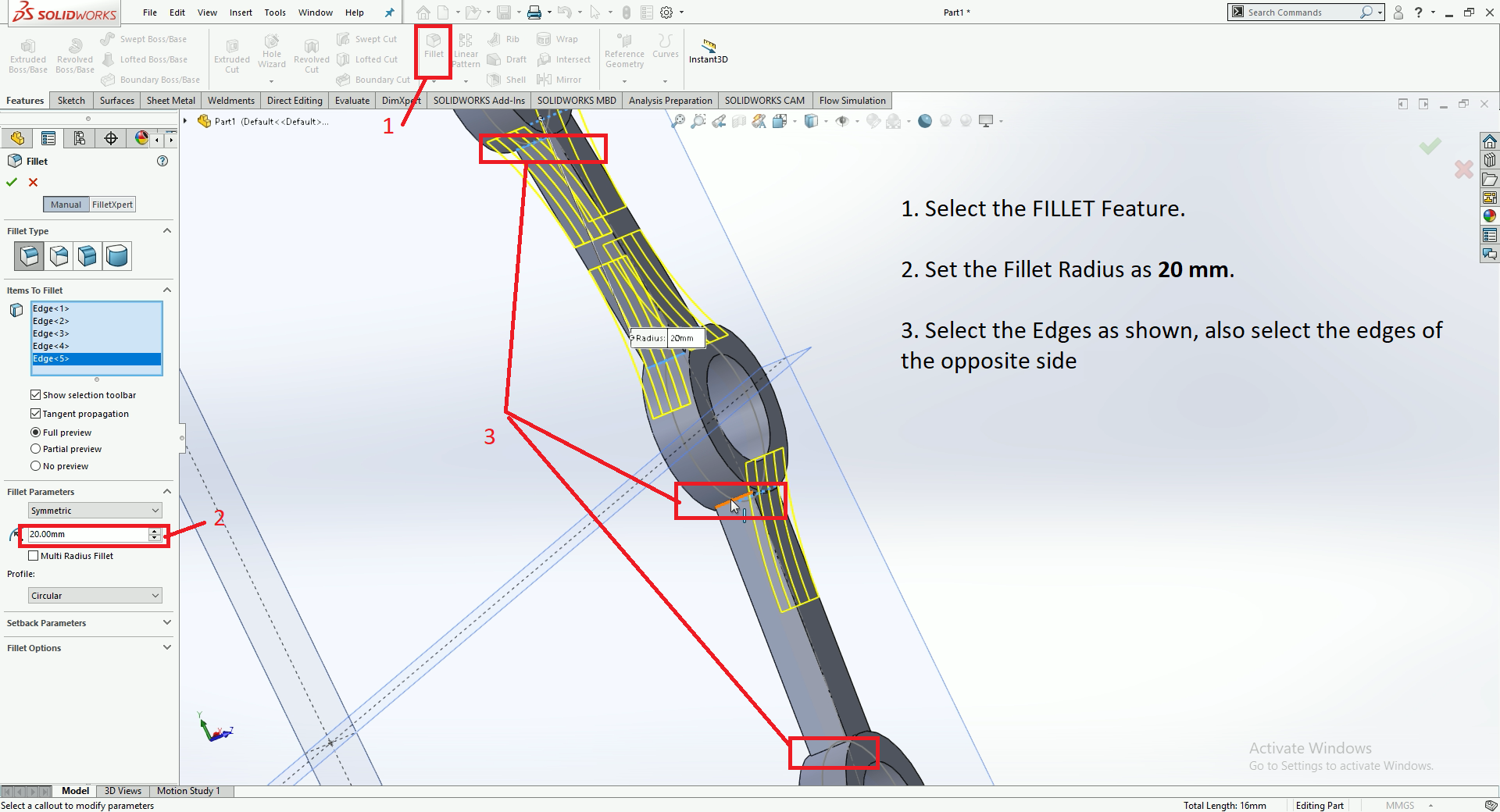Switch to FilletXpert mode
Image resolution: width=1500 pixels, height=812 pixels.
click(112, 205)
